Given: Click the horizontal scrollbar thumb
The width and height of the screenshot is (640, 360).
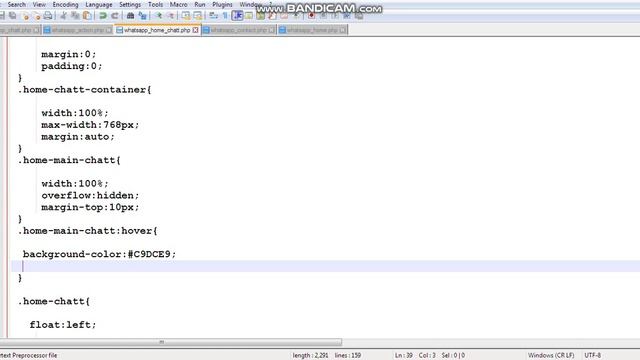Looking at the screenshot, I should coord(171,342).
